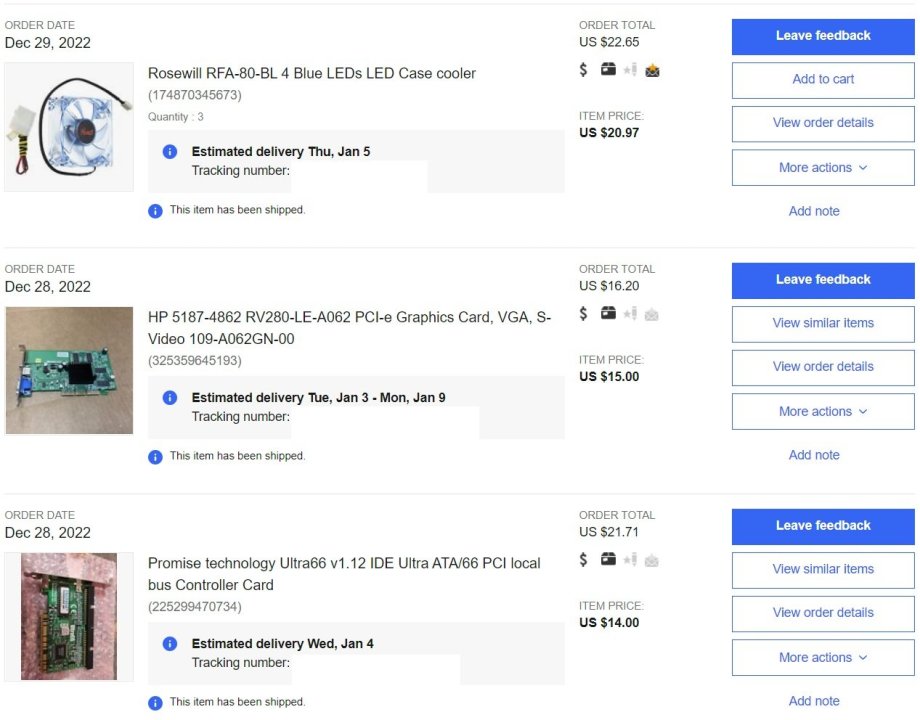This screenshot has height=720, width=920.
Task: Click the paid dollar icon on the Promise order
Action: click(x=584, y=560)
